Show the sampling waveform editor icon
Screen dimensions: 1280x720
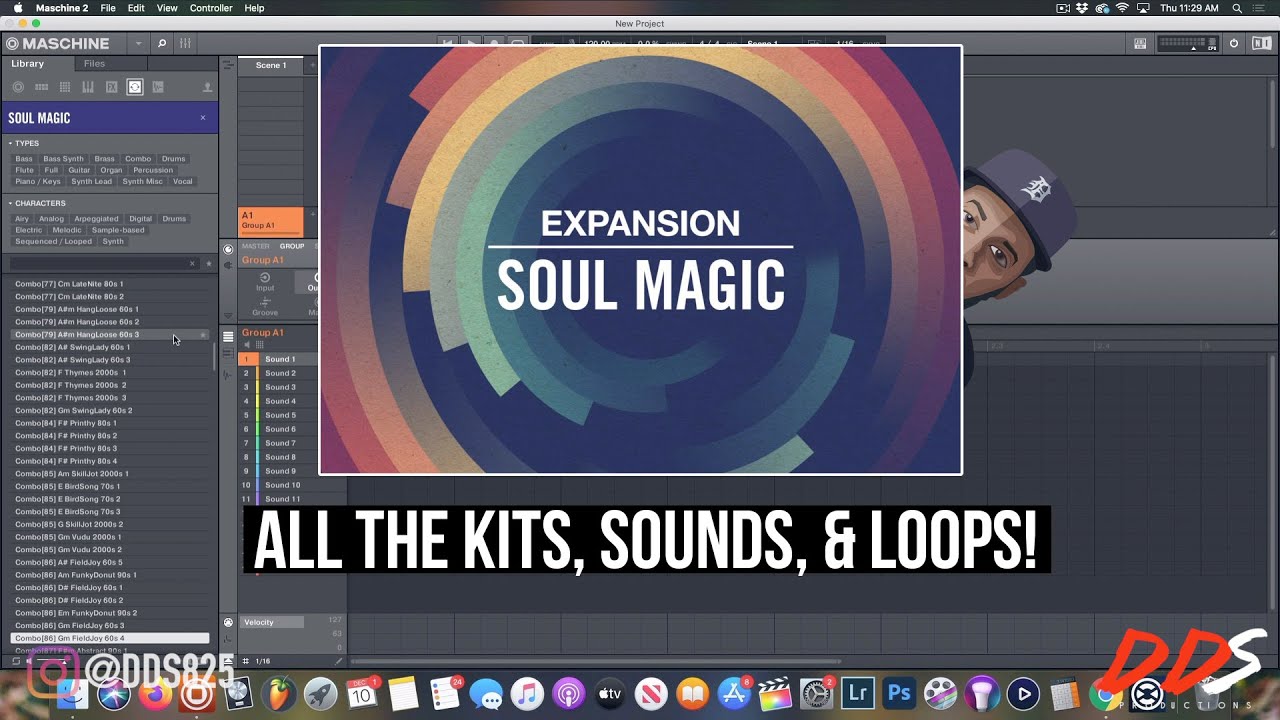[x=228, y=374]
